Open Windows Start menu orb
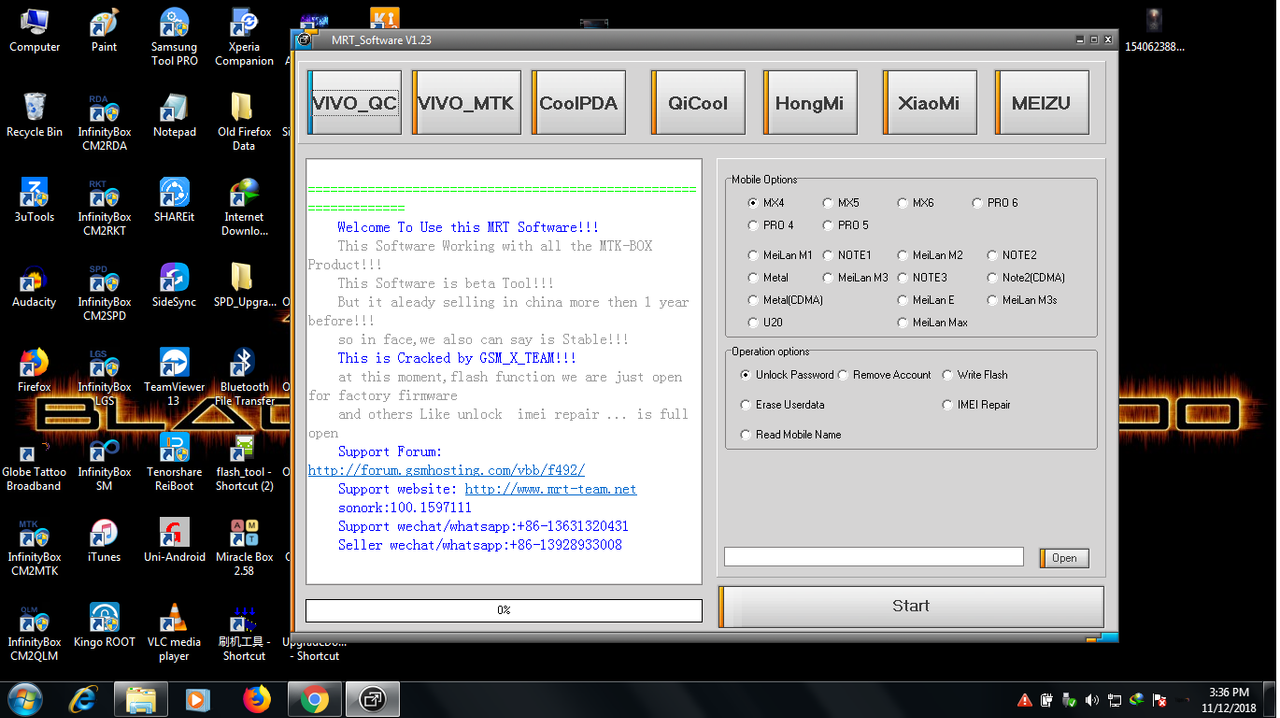Image resolution: width=1280 pixels, height=718 pixels. (24, 699)
